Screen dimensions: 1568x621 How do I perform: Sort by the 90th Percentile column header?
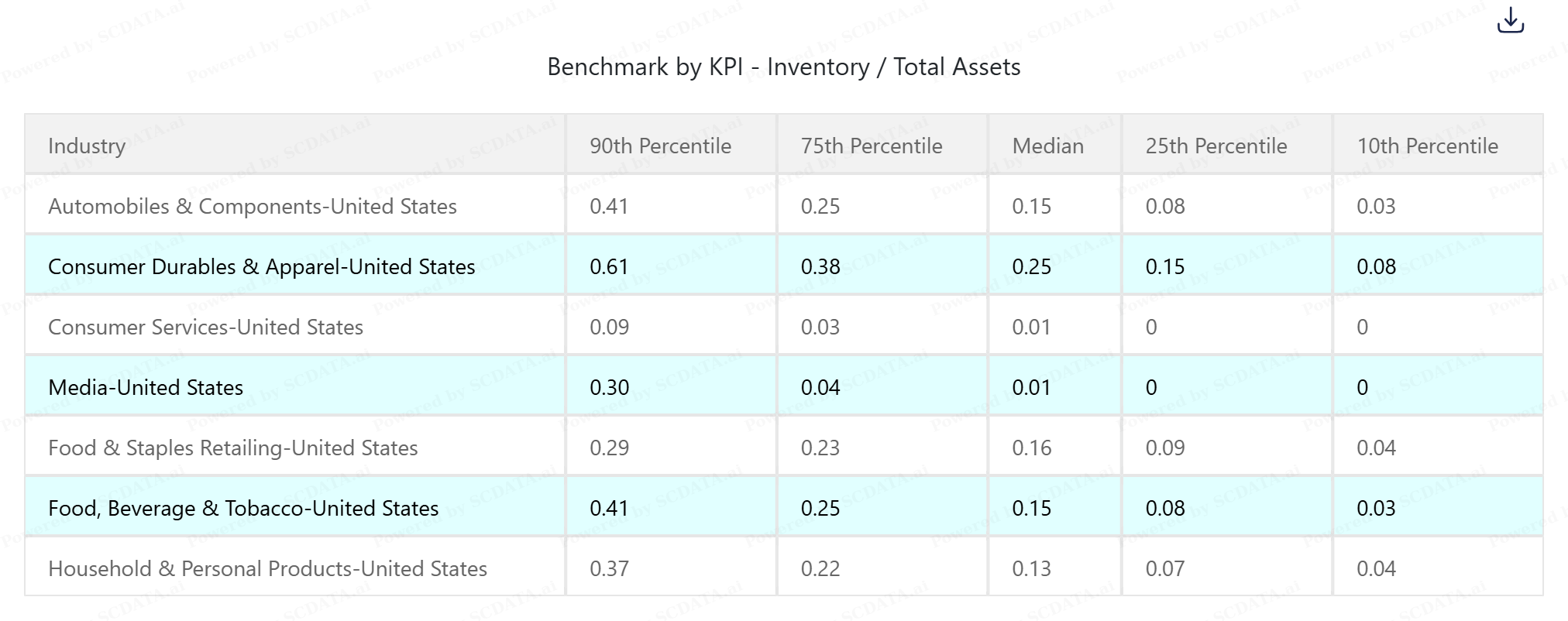pyautogui.click(x=660, y=146)
